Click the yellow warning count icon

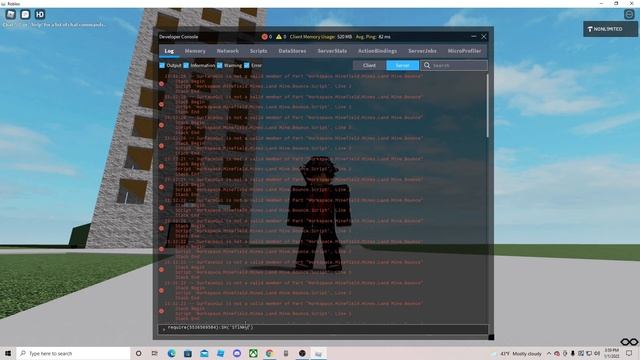(279, 37)
